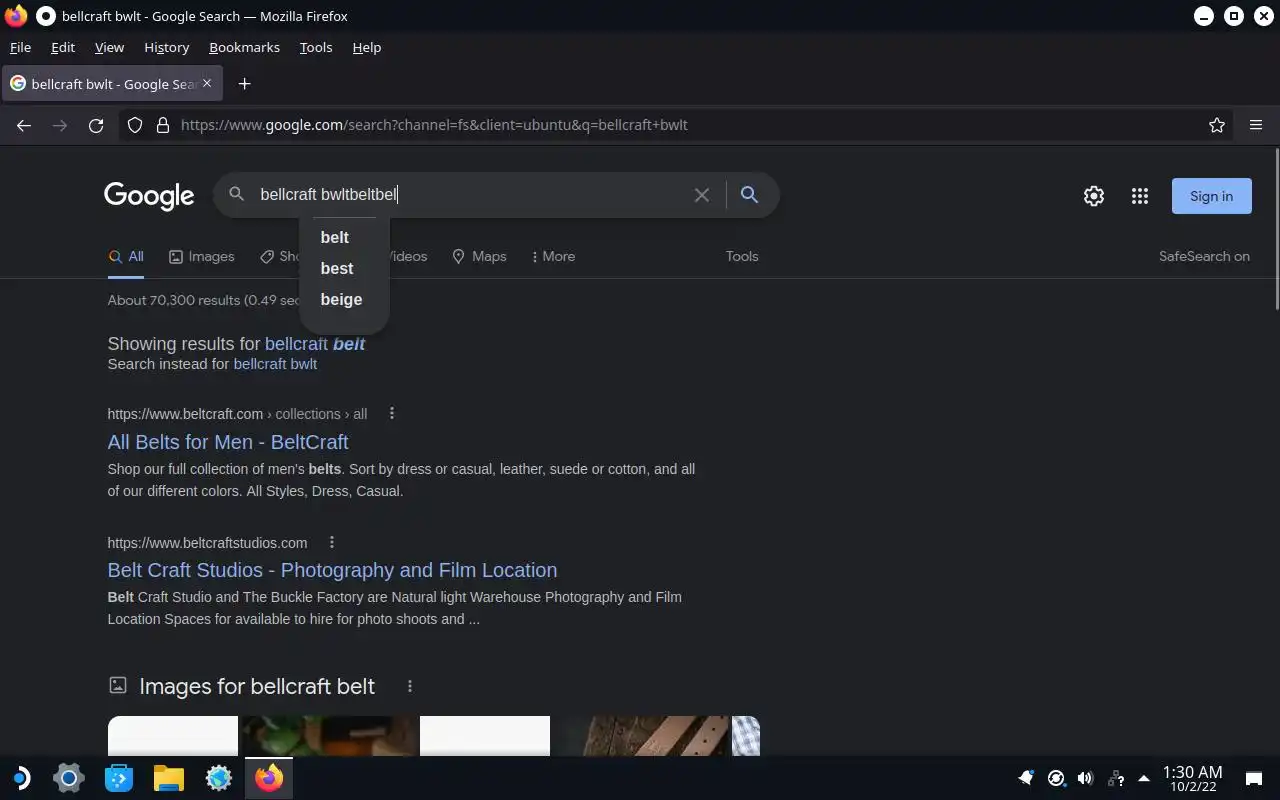Expand hidden system tray icons
1280x800 pixels.
[1144, 778]
